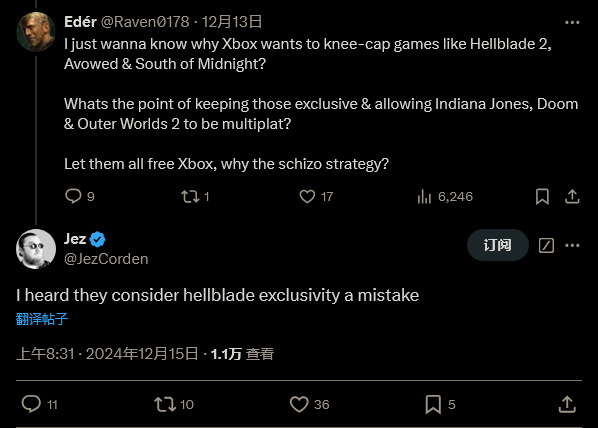Open more options menu on Jez's tweet

coord(572,245)
